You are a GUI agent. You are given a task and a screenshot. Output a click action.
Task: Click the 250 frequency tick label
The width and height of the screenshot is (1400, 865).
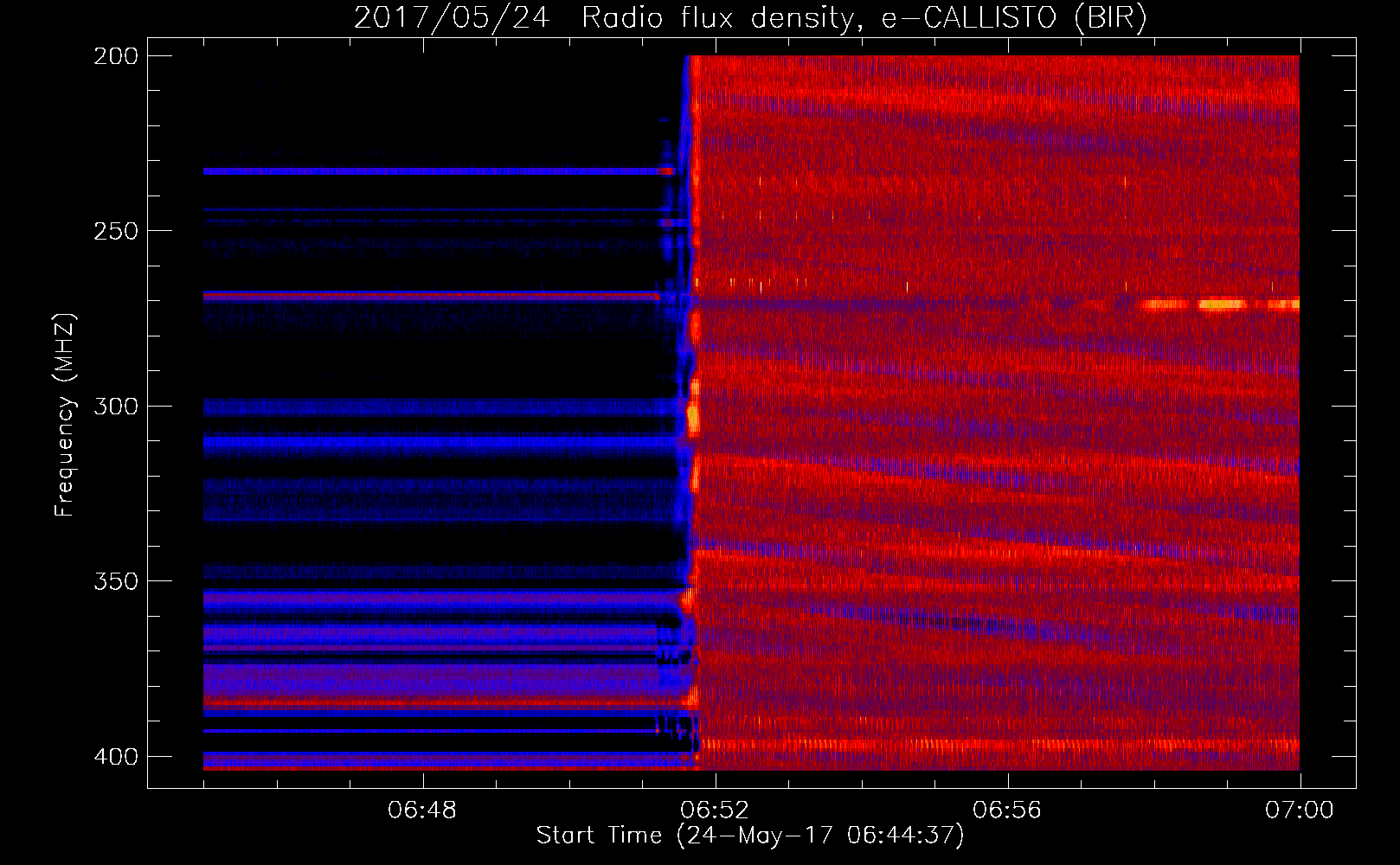coord(116,231)
